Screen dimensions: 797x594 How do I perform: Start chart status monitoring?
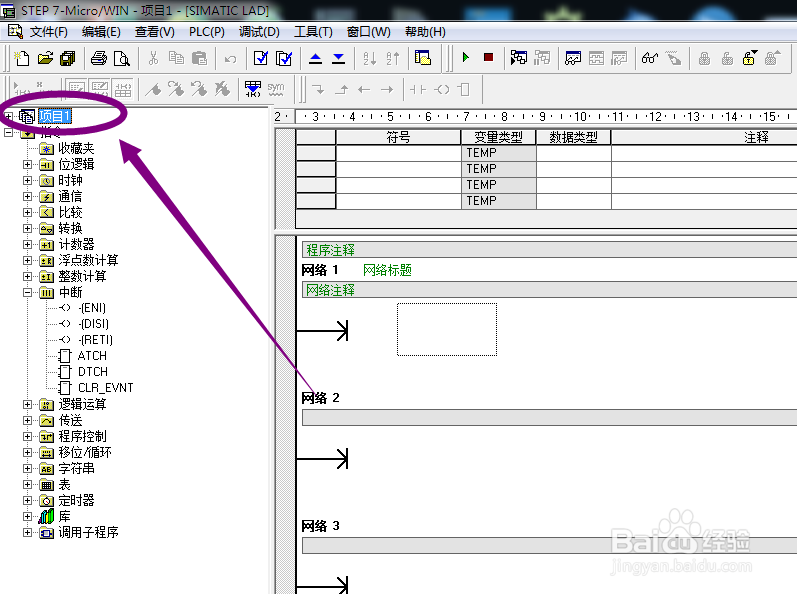pyautogui.click(x=573, y=58)
